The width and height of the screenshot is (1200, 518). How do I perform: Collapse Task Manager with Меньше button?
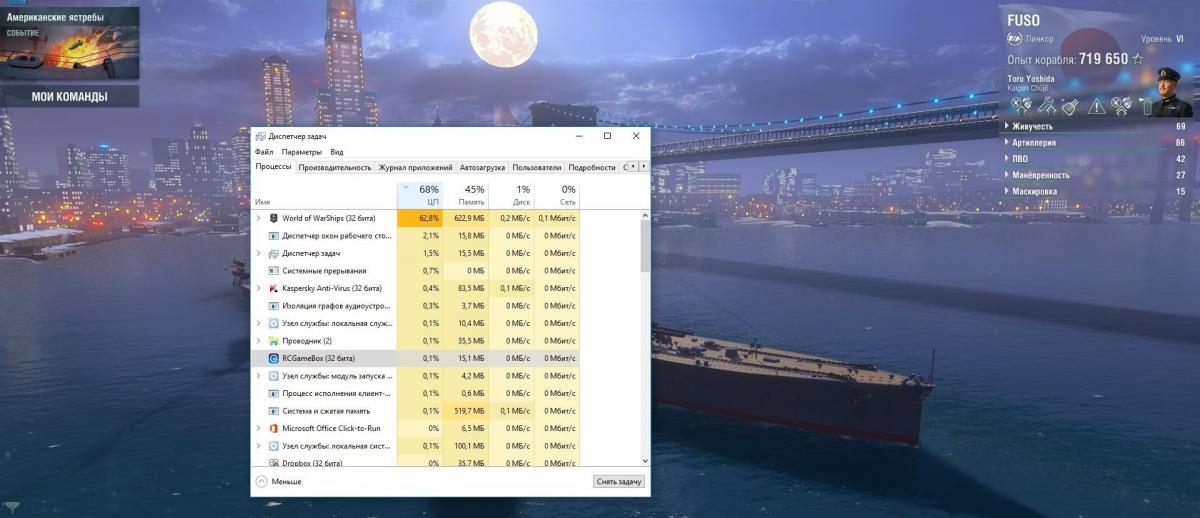tap(279, 481)
